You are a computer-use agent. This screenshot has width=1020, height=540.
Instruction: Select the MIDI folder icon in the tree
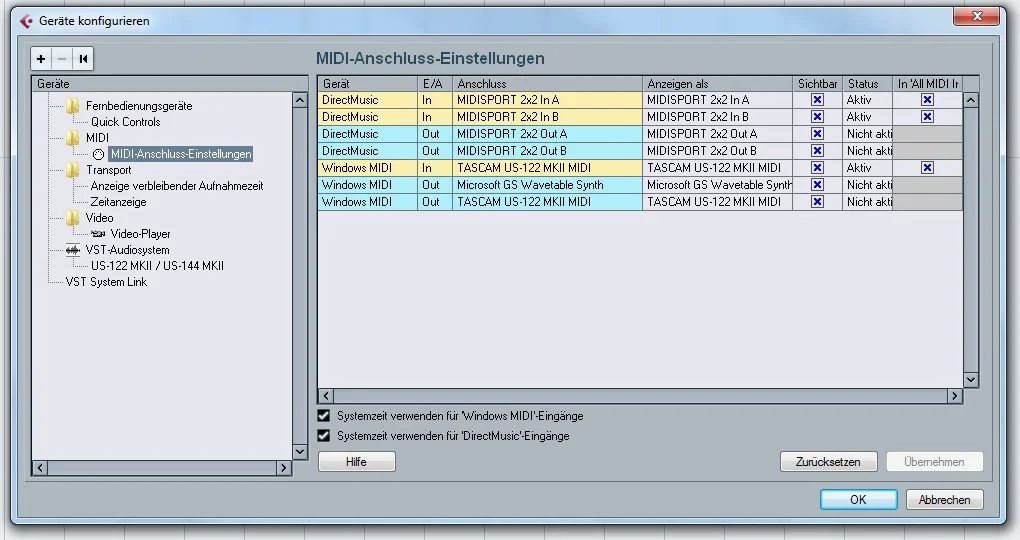point(72,138)
